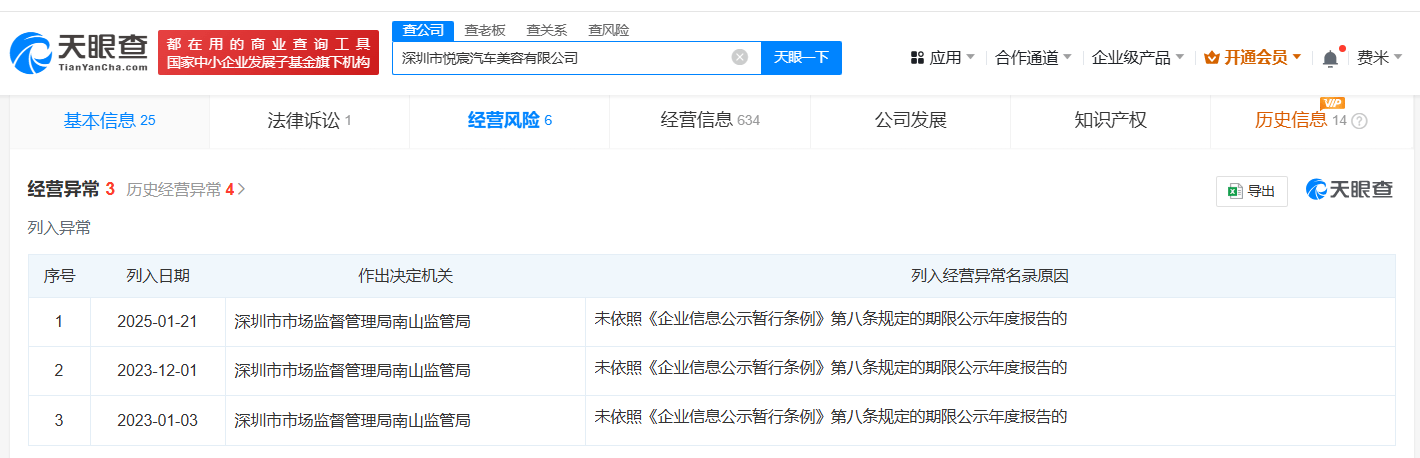The image size is (1420, 458).
Task: Click the Excel icon on 导出
Action: (1235, 191)
